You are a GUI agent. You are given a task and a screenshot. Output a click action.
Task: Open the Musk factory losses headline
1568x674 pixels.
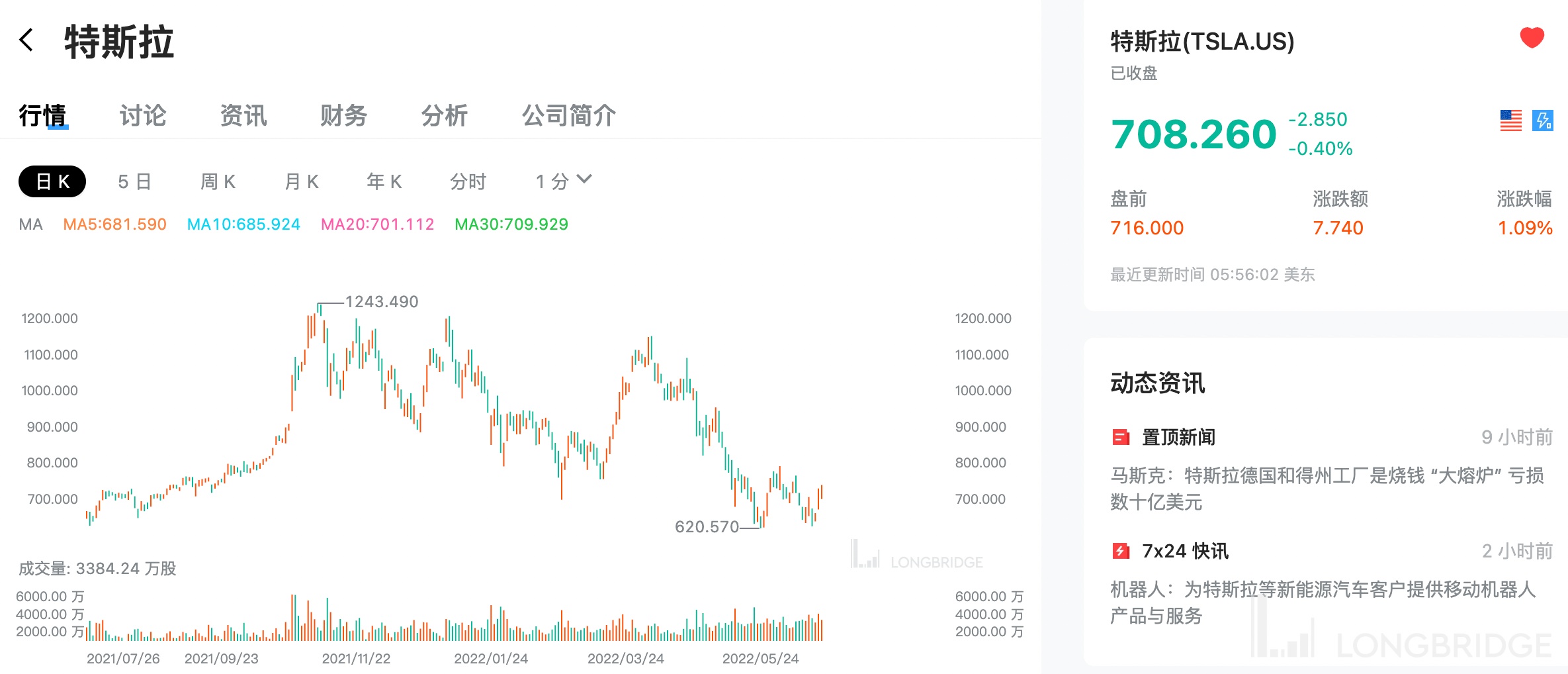point(1327,489)
